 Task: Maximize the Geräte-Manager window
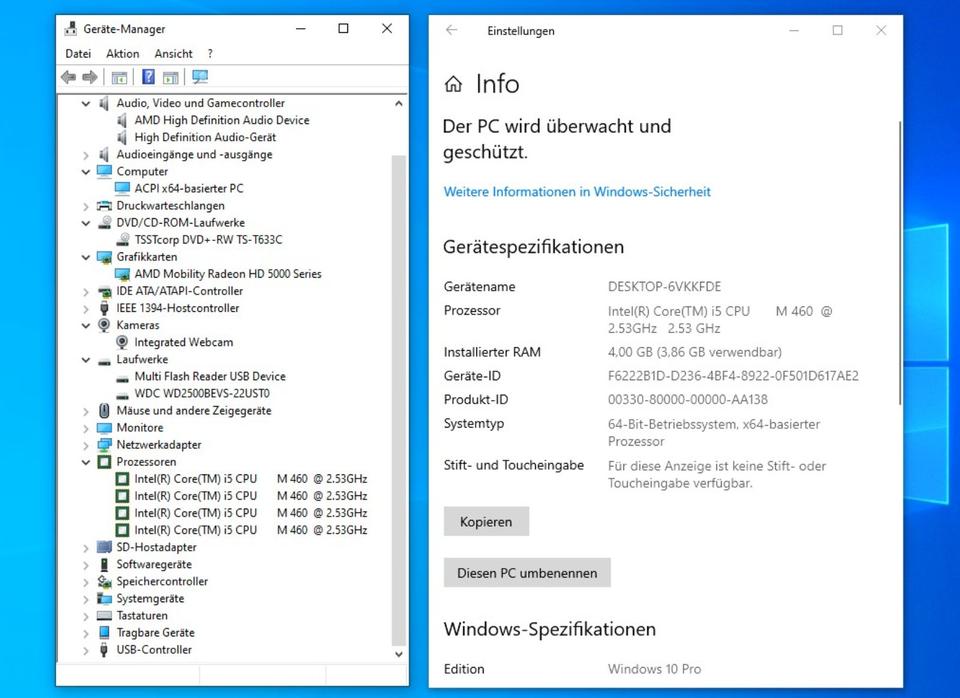point(343,29)
